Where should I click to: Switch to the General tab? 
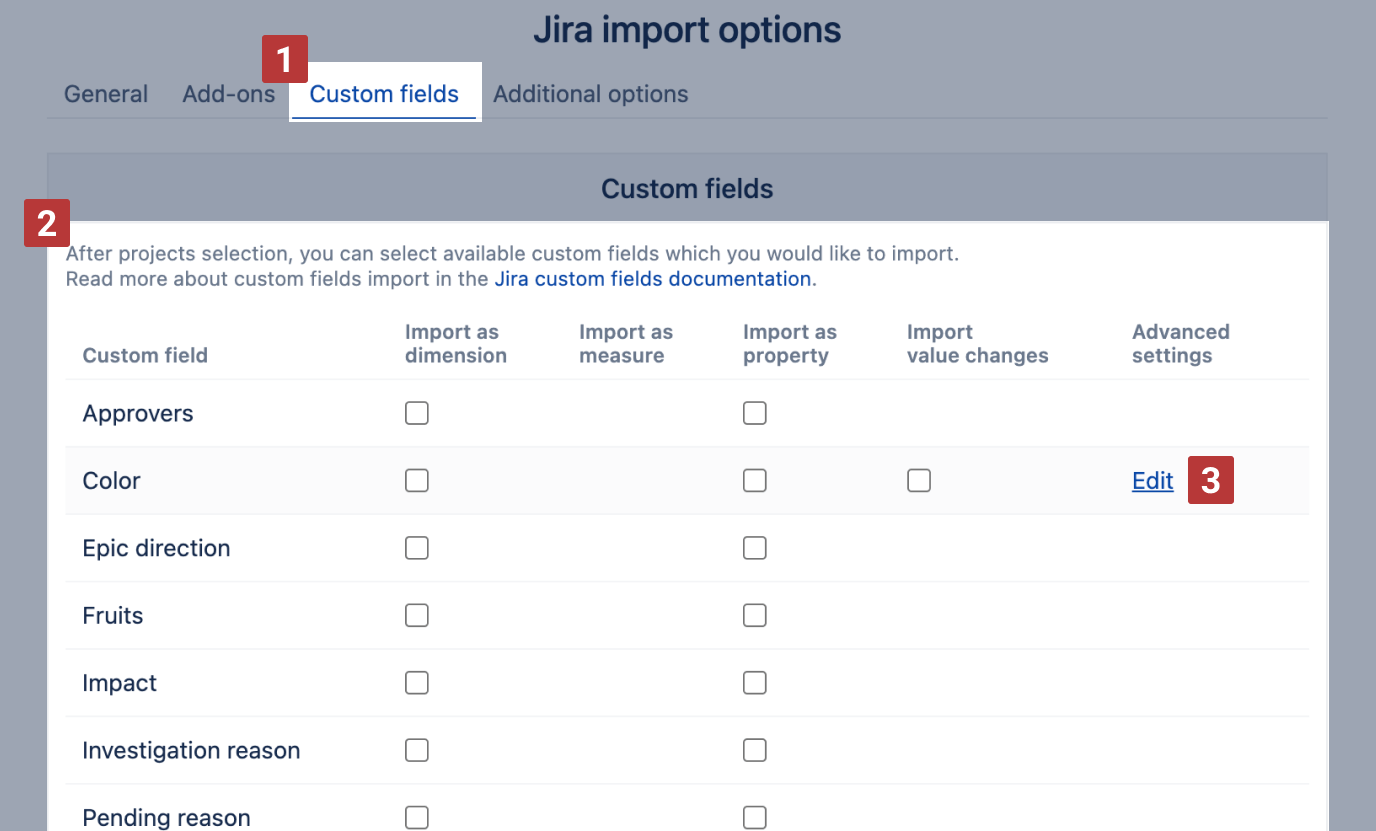[x=106, y=94]
